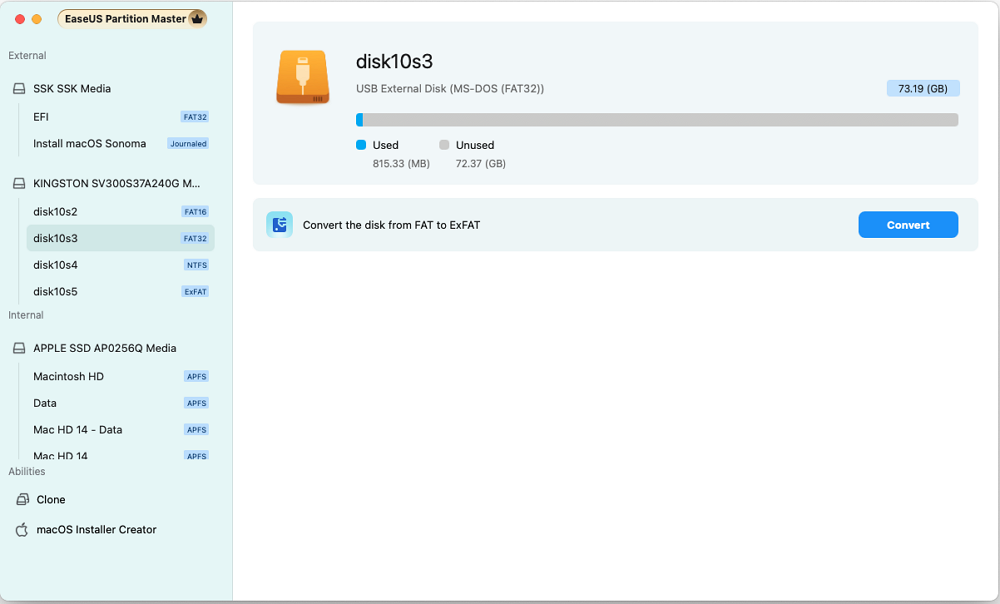Click the blue Convert button
Screen dimensions: 1000x604
[x=908, y=225]
